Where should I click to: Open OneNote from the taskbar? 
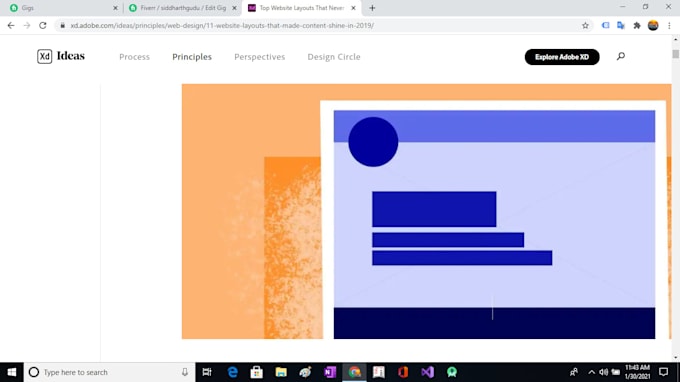330,372
